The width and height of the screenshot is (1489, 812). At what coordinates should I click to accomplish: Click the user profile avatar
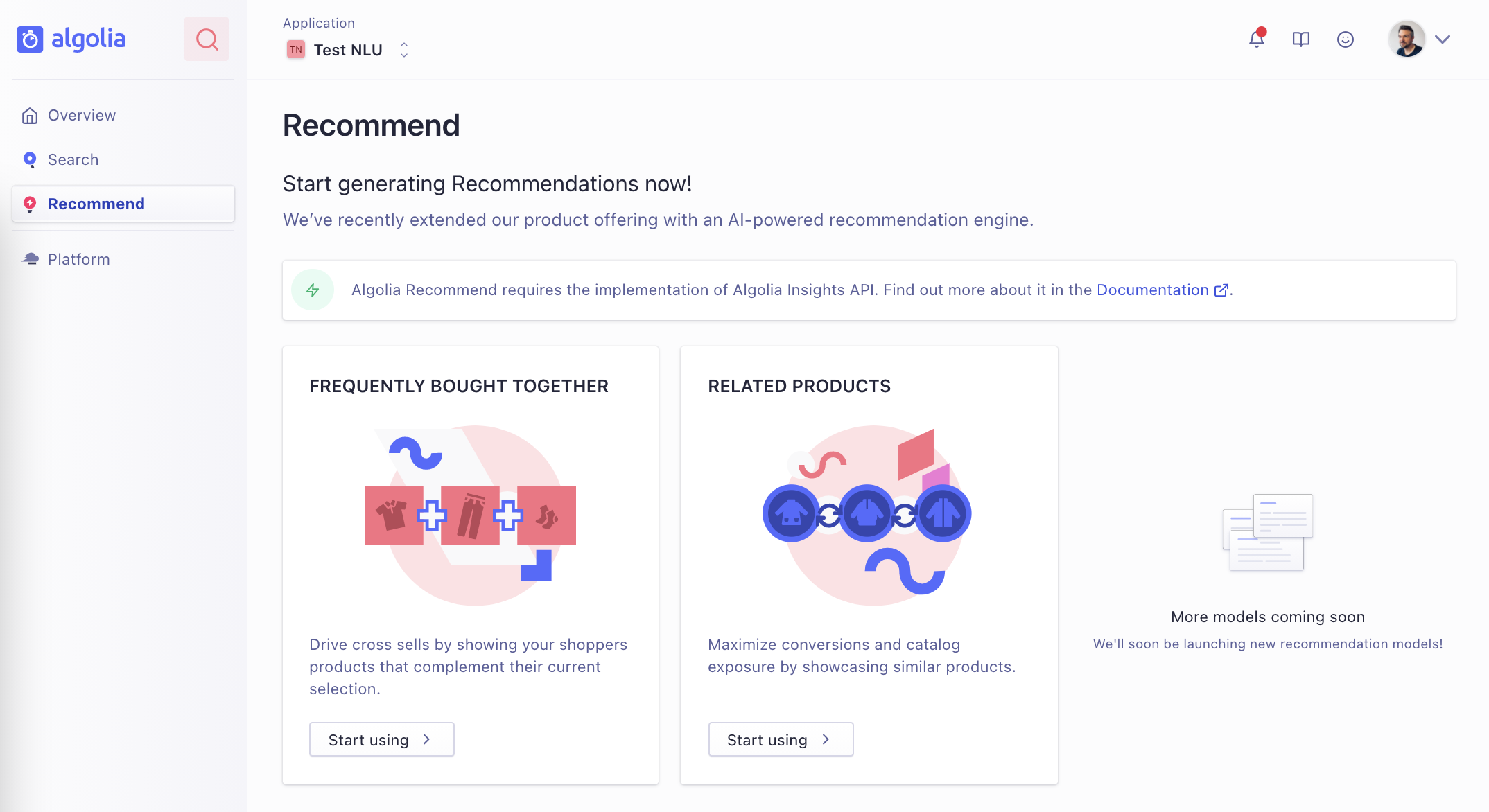pyautogui.click(x=1407, y=39)
